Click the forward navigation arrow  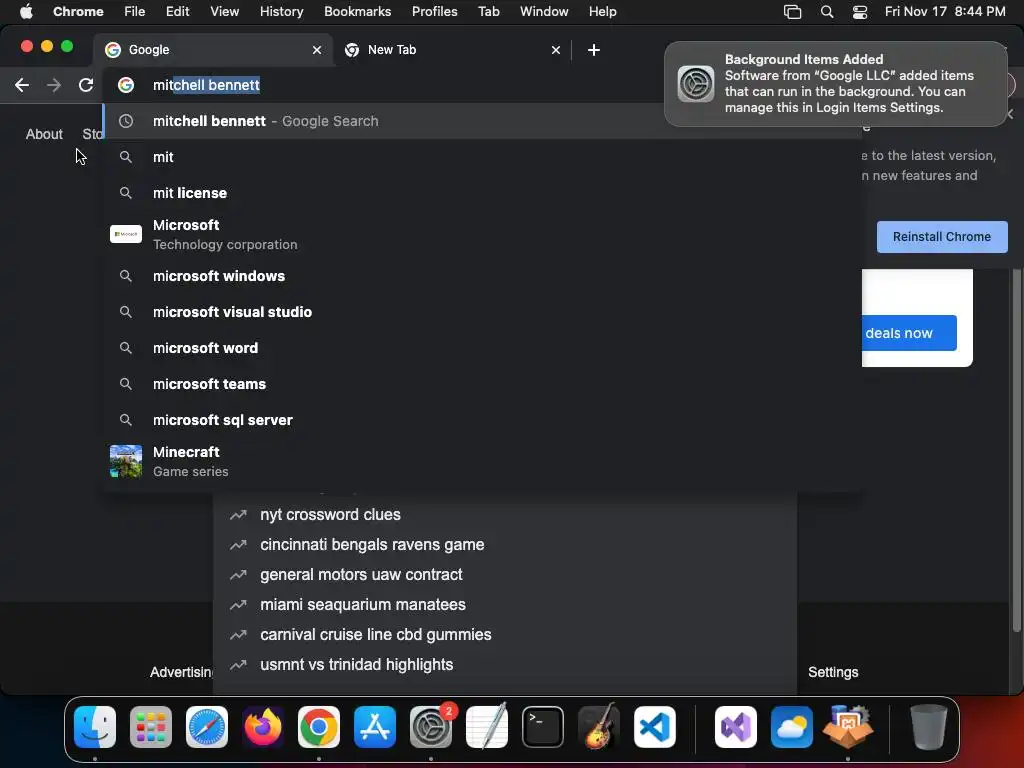click(x=54, y=85)
